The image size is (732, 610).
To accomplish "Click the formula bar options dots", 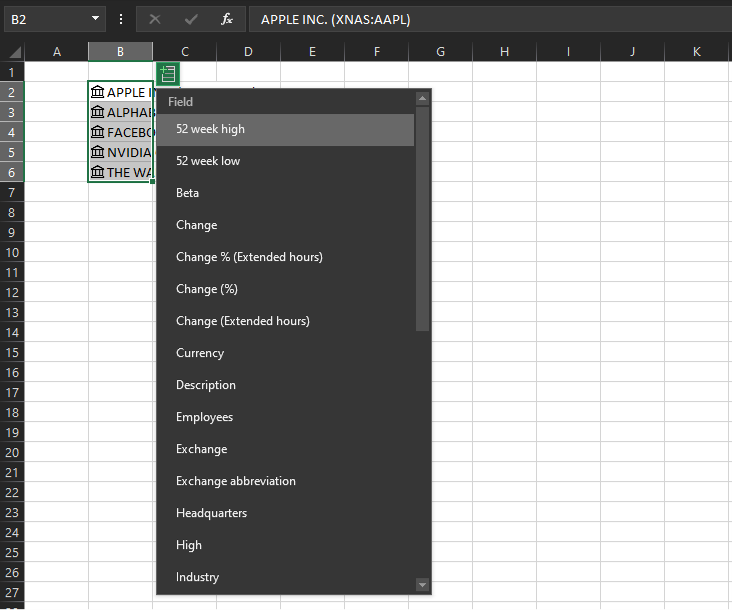I will [121, 19].
